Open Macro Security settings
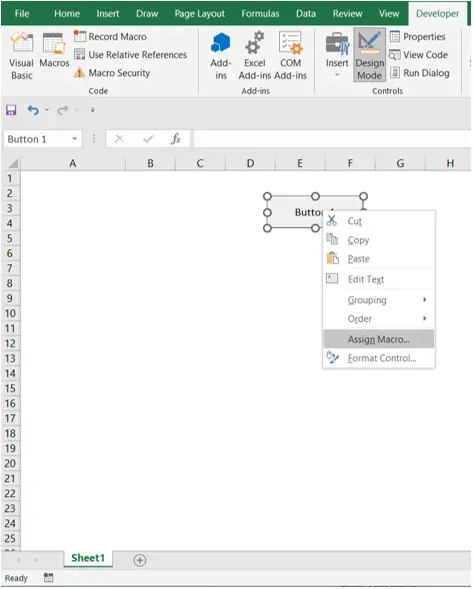The width and height of the screenshot is (474, 589). click(112, 72)
